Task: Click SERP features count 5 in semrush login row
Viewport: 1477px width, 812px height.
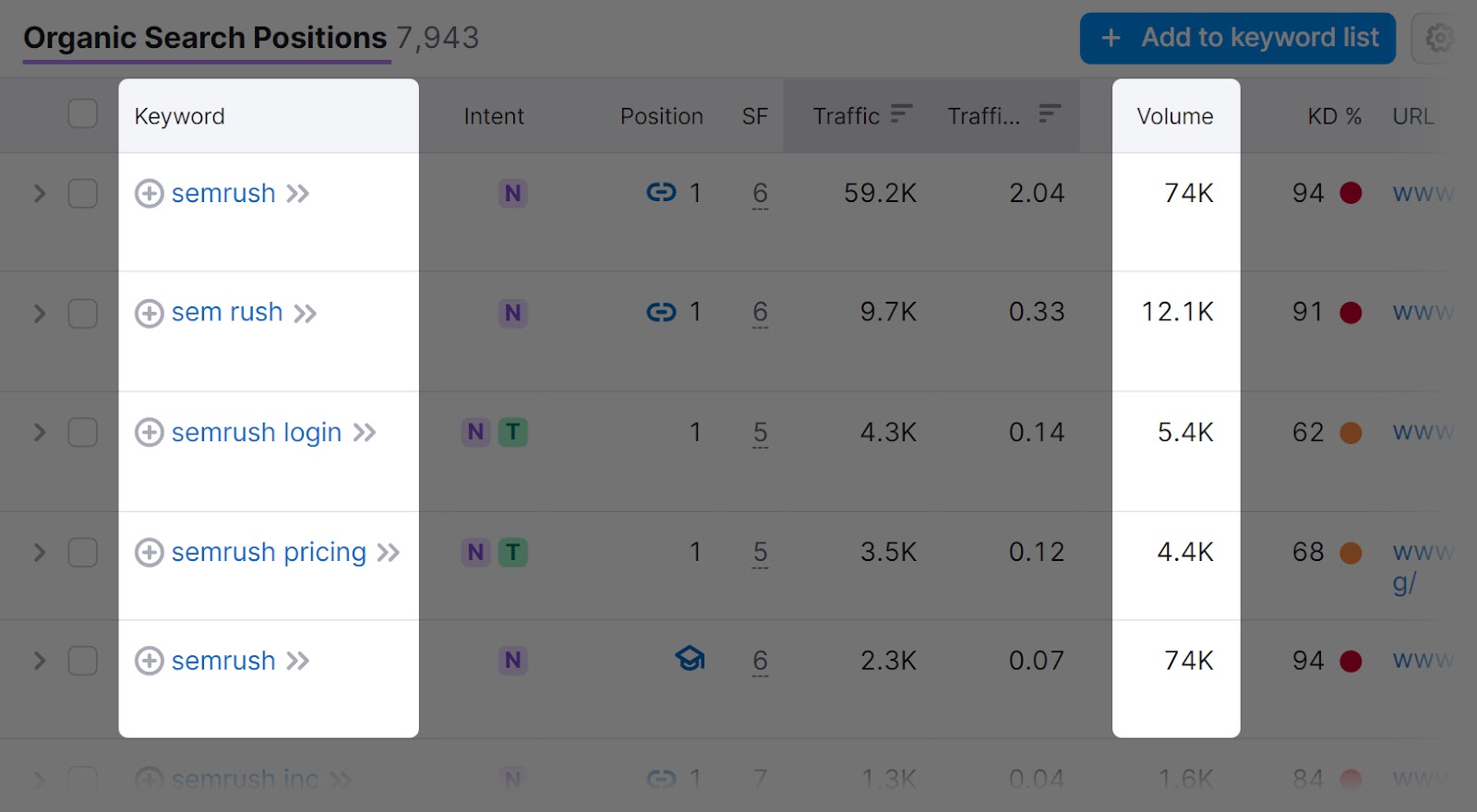Action: click(760, 433)
